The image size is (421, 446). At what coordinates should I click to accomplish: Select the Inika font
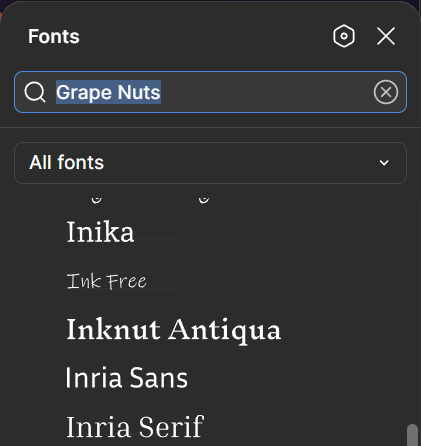(x=100, y=232)
